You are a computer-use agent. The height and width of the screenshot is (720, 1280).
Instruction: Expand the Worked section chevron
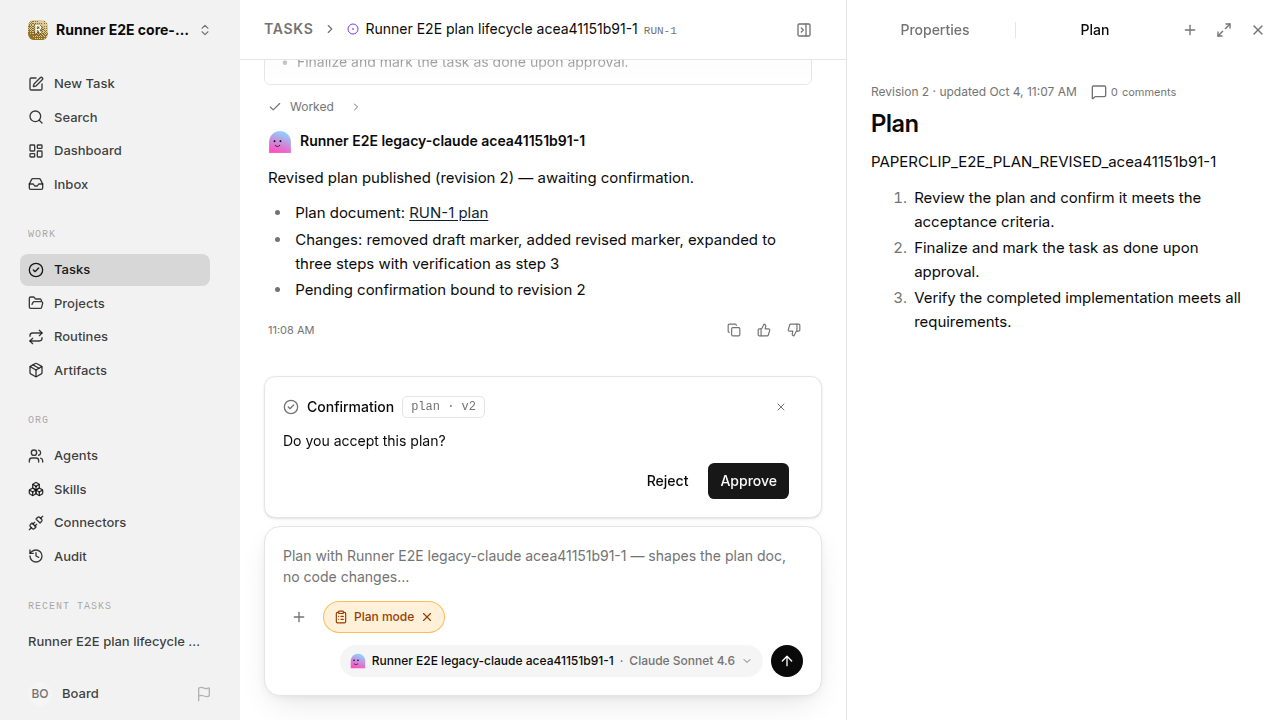355,107
